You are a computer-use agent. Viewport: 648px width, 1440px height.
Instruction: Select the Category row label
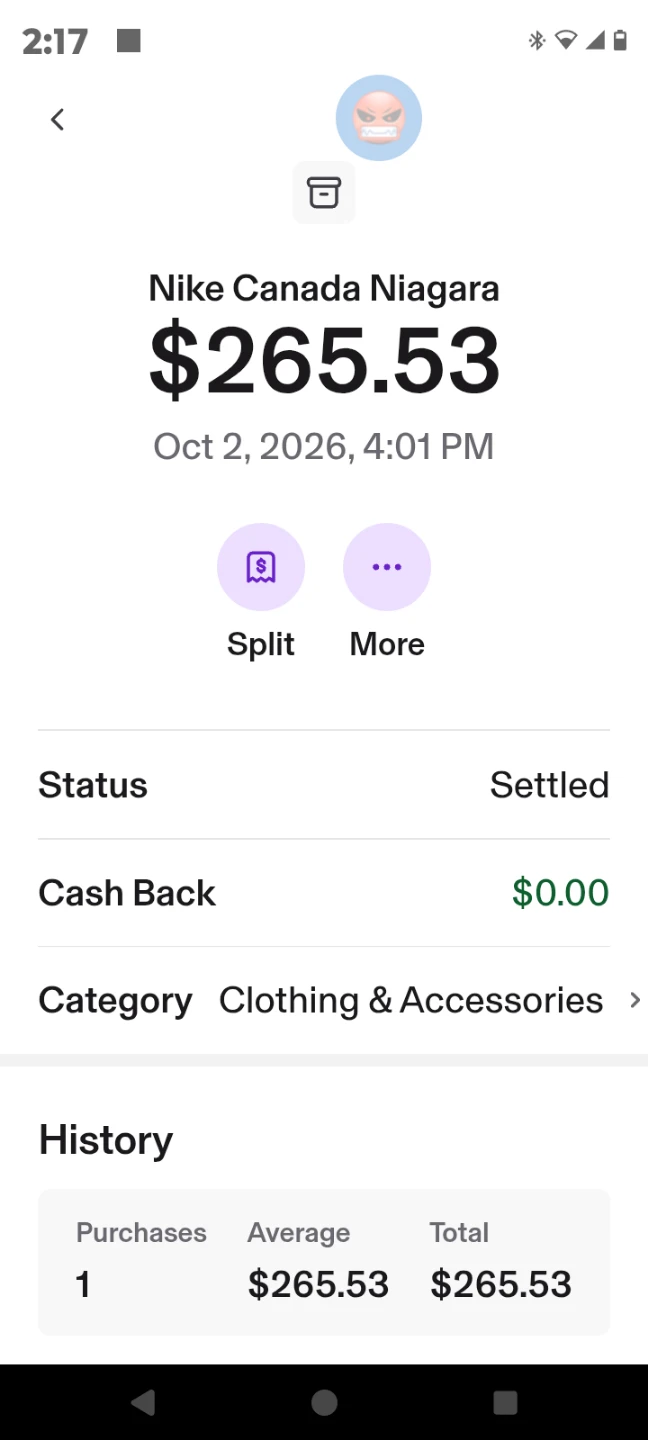coord(115,1001)
